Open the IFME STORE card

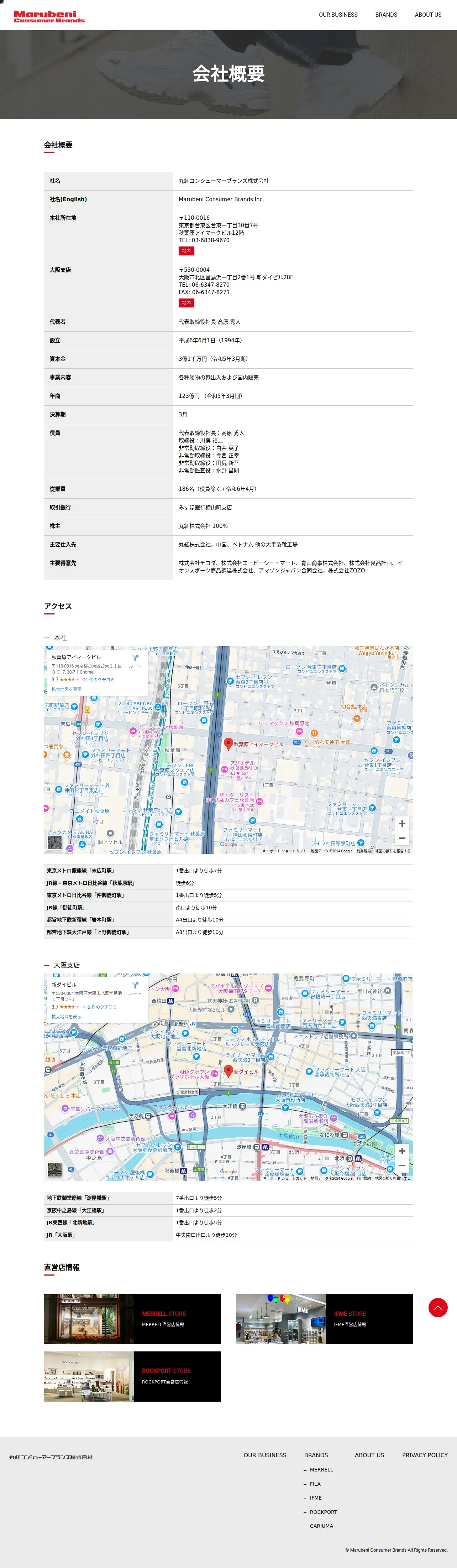pyautogui.click(x=324, y=1319)
